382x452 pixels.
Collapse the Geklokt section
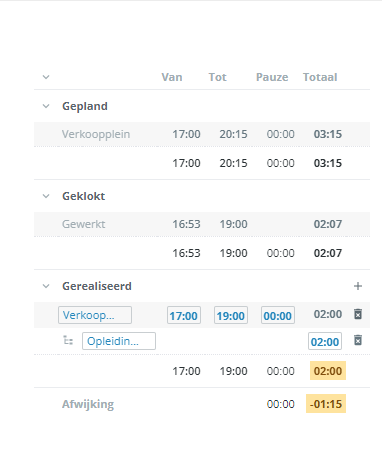point(46,196)
